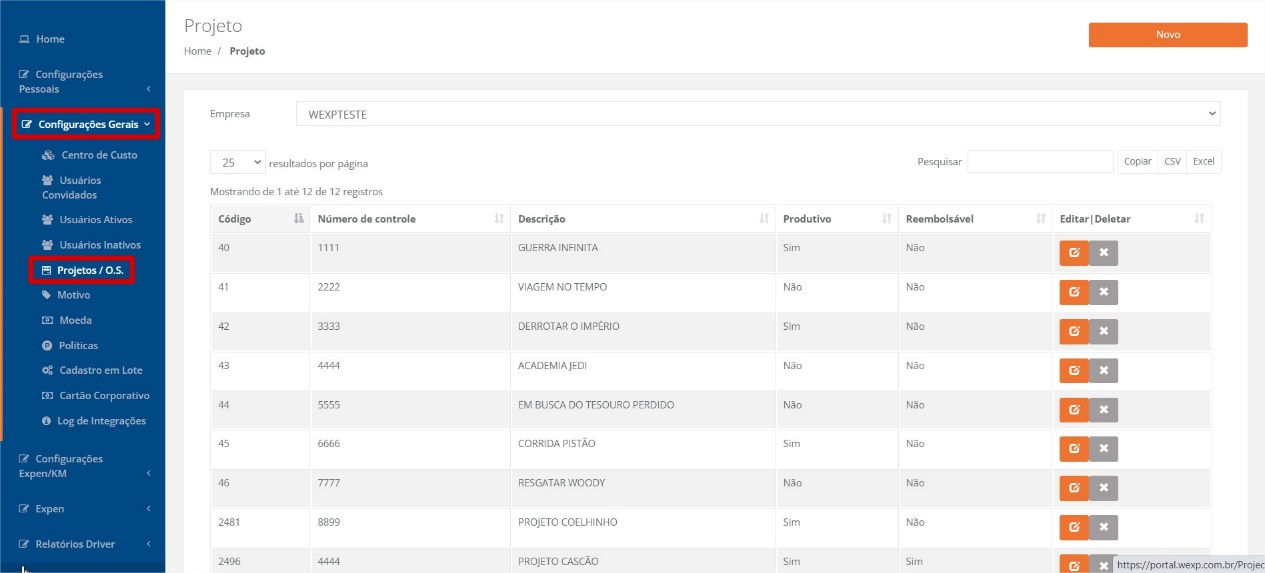Expand Configurações Expen/KM menu

coord(83,466)
